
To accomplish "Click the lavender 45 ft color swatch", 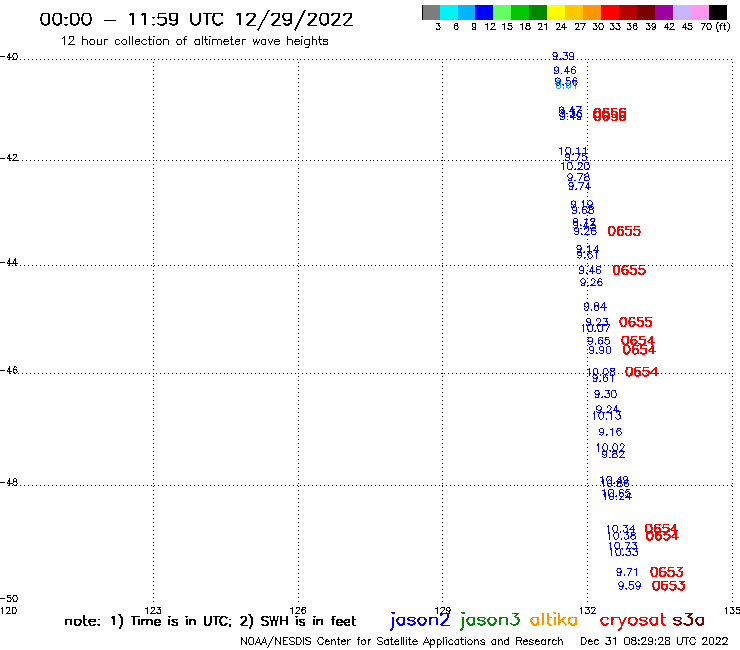I will tap(681, 12).
